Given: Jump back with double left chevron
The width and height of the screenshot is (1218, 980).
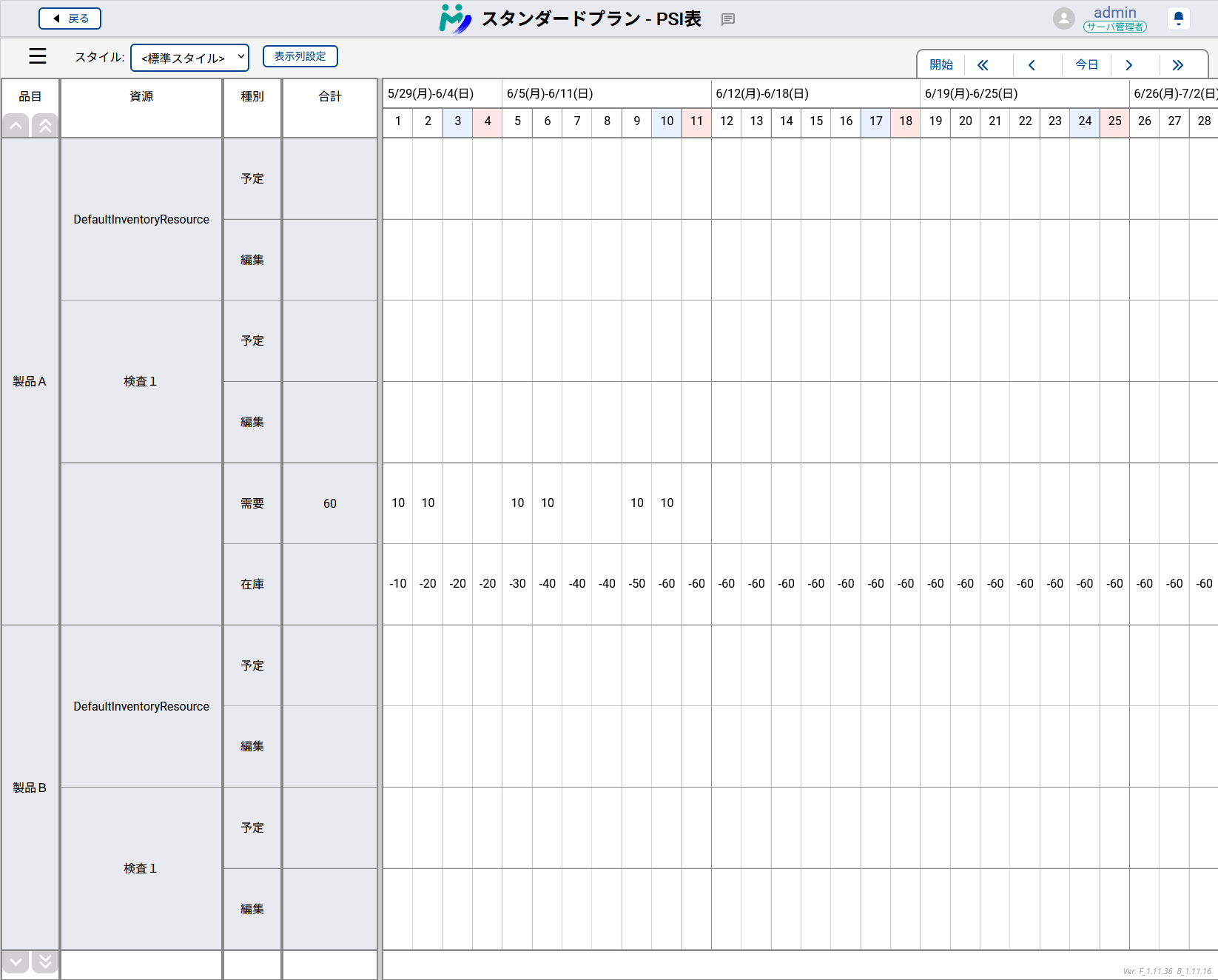Looking at the screenshot, I should (983, 65).
